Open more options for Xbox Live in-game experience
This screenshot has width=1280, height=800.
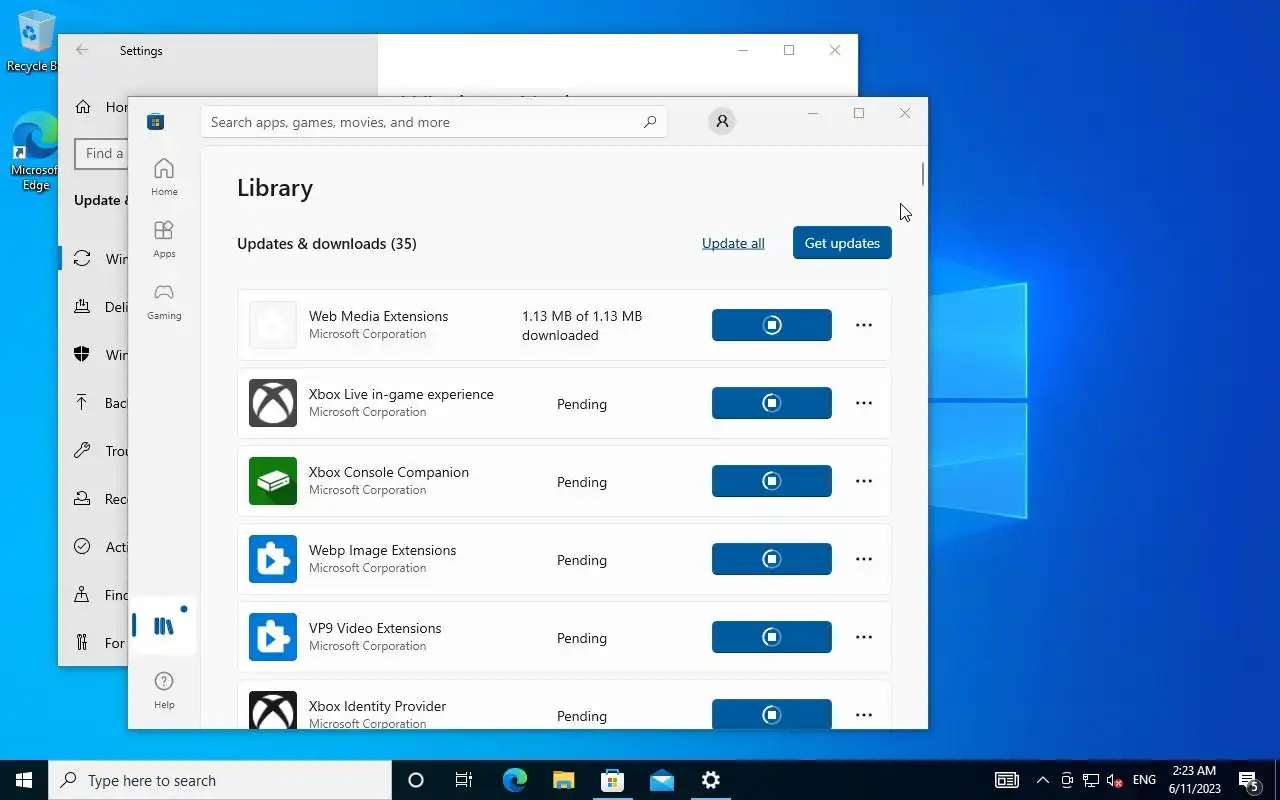click(864, 403)
